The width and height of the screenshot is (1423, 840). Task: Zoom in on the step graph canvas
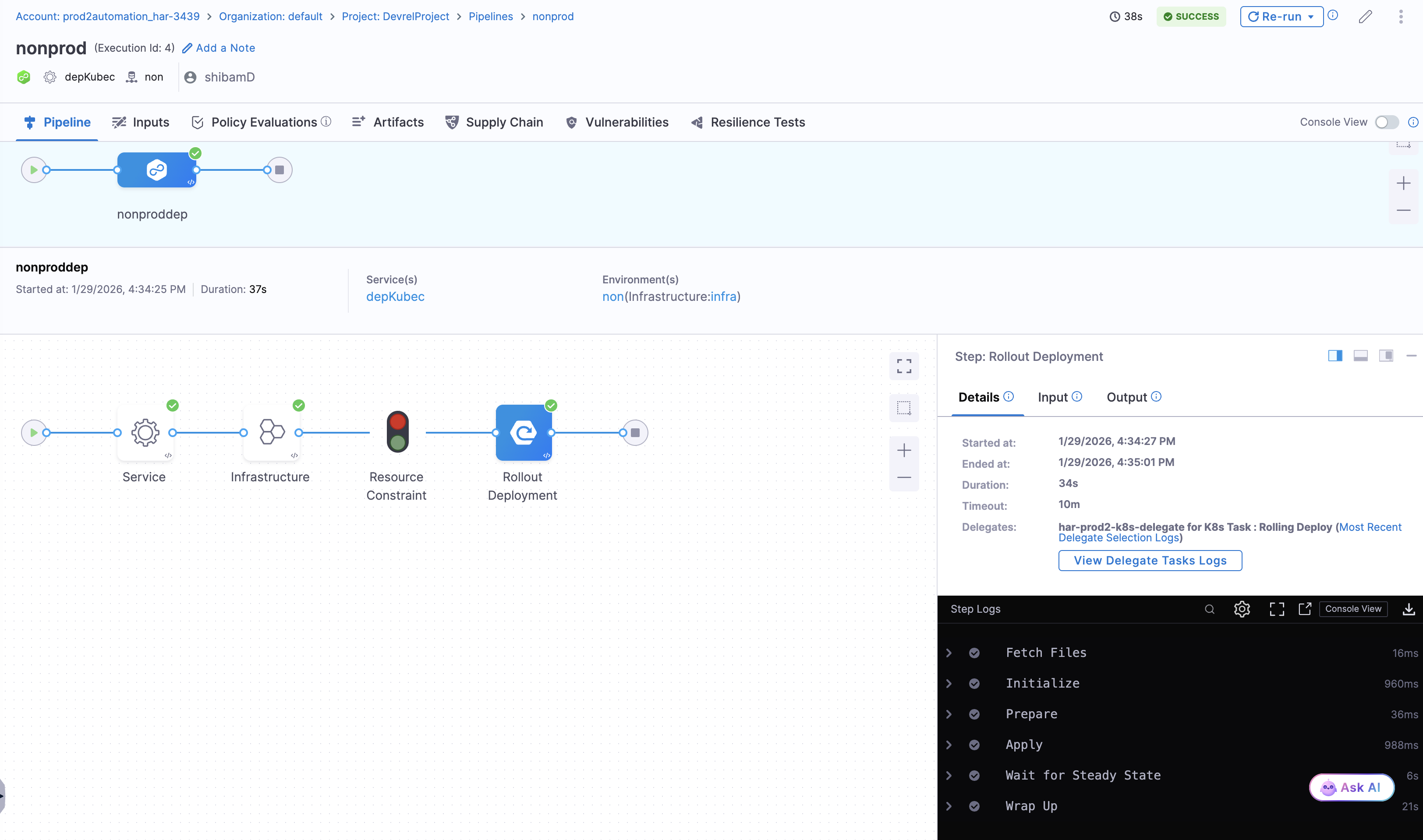(904, 451)
